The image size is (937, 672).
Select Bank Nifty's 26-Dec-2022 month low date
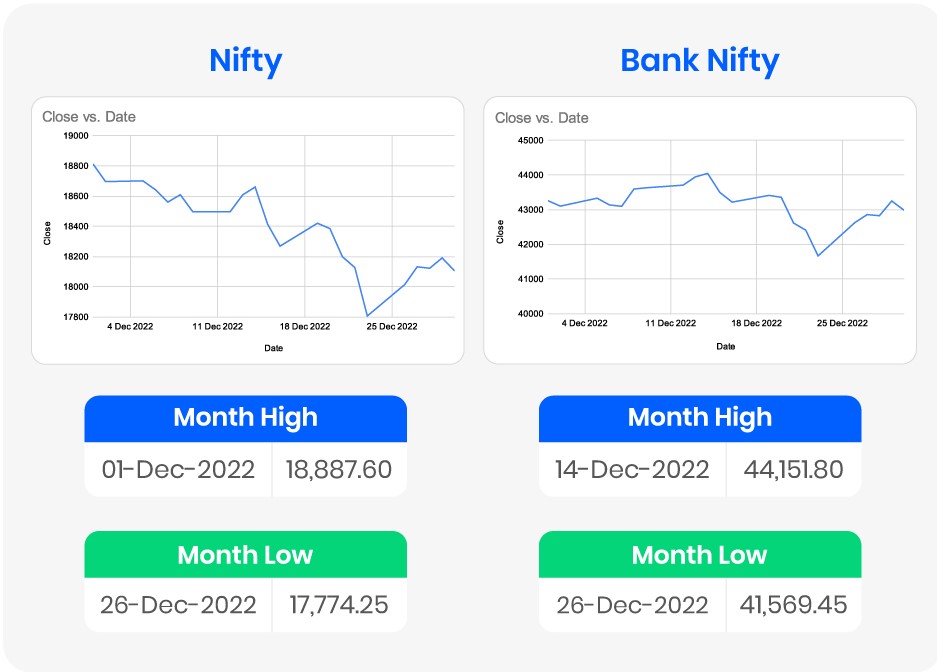[x=632, y=605]
